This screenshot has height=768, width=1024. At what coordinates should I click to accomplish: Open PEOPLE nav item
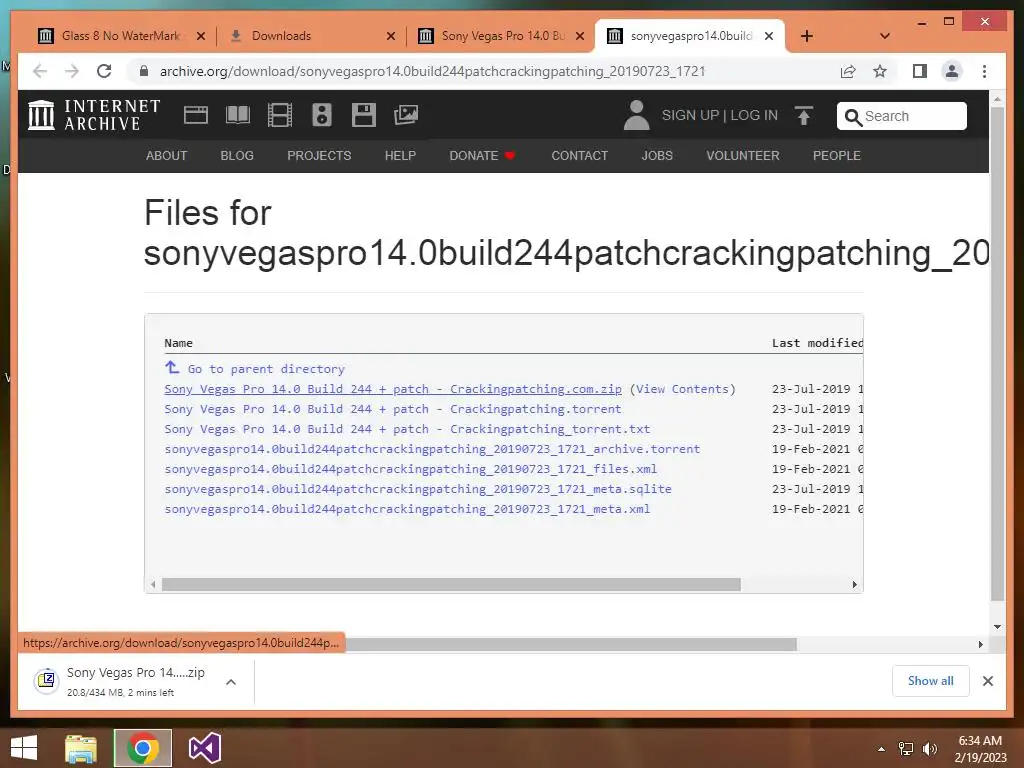coord(837,155)
